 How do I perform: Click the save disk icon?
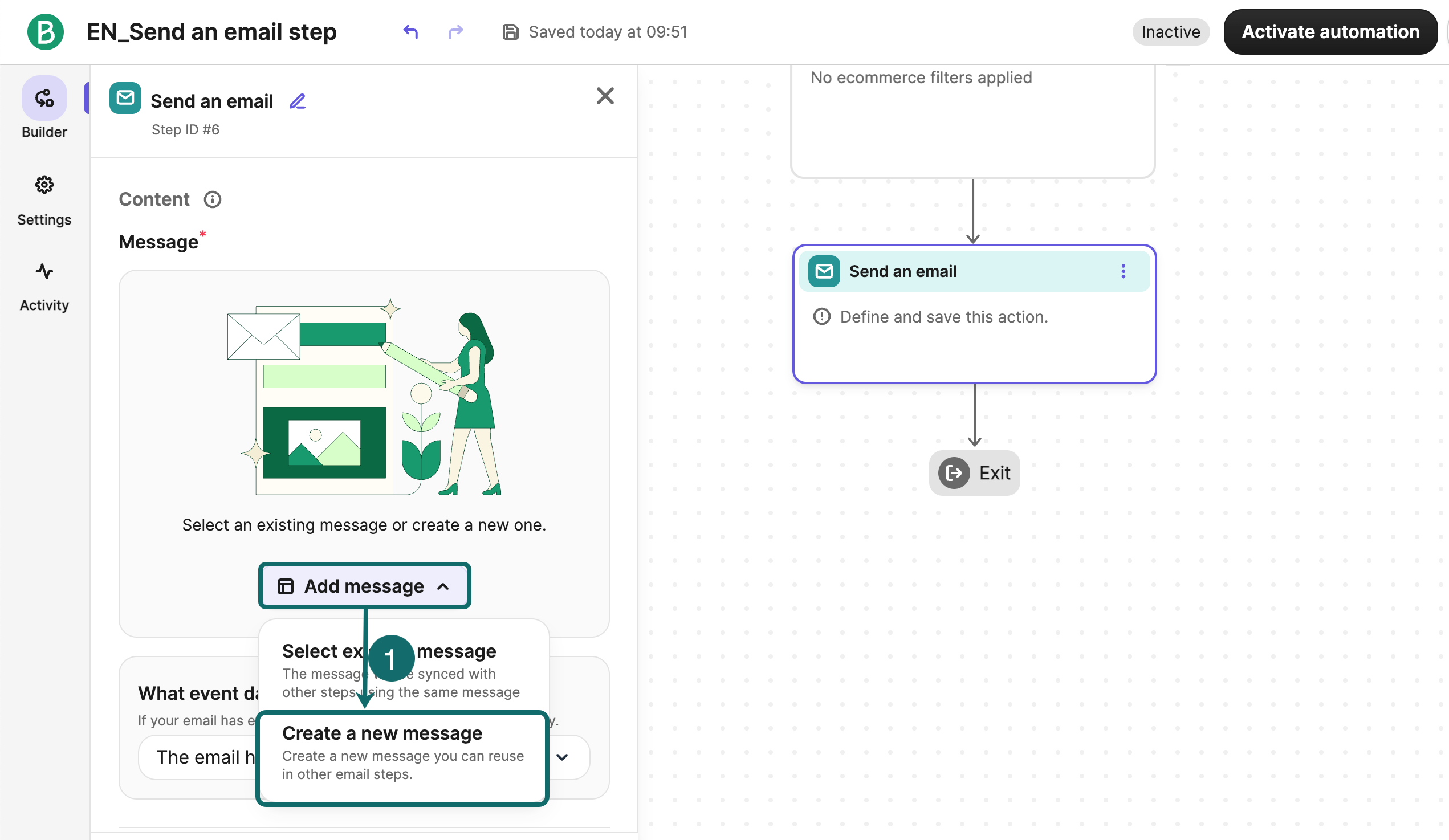tap(510, 31)
